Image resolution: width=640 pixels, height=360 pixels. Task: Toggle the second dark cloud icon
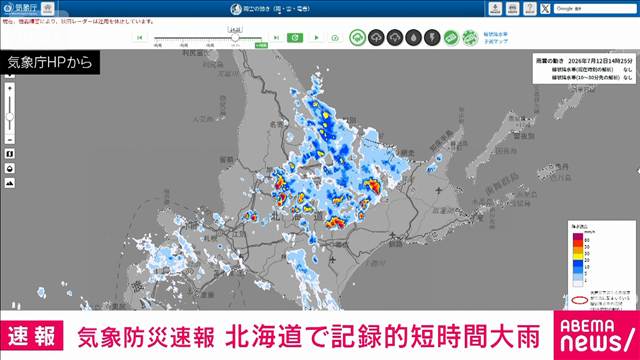(395, 38)
